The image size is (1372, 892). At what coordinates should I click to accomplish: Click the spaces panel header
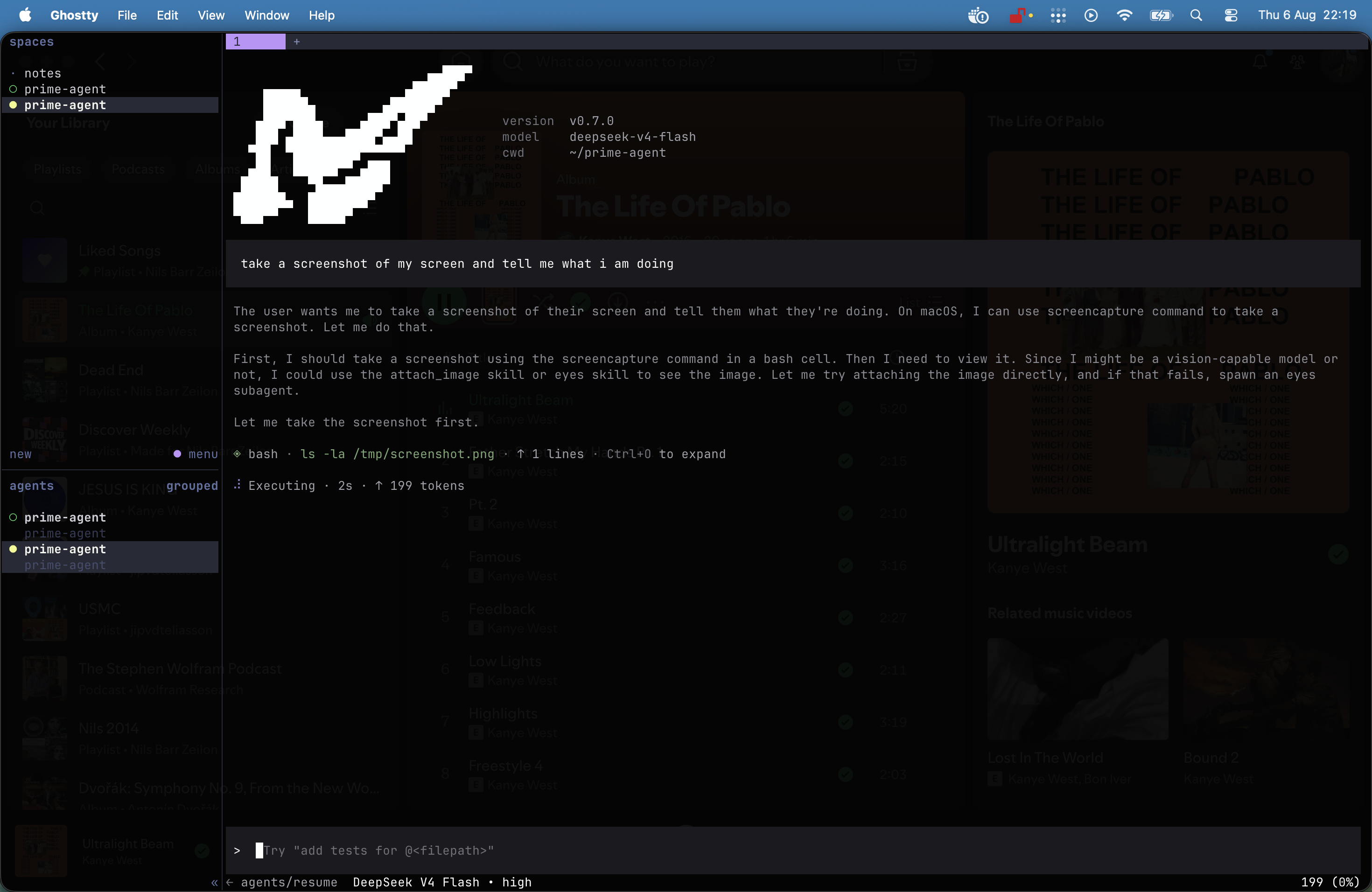click(32, 42)
